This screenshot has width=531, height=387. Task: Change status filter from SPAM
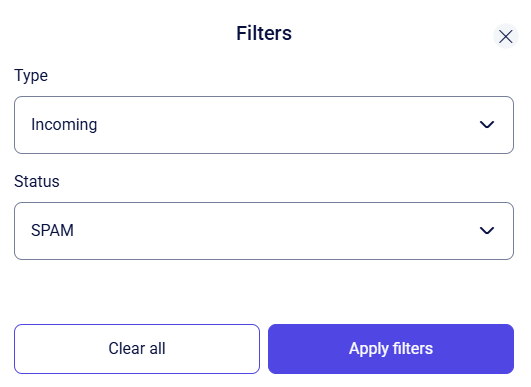[264, 231]
